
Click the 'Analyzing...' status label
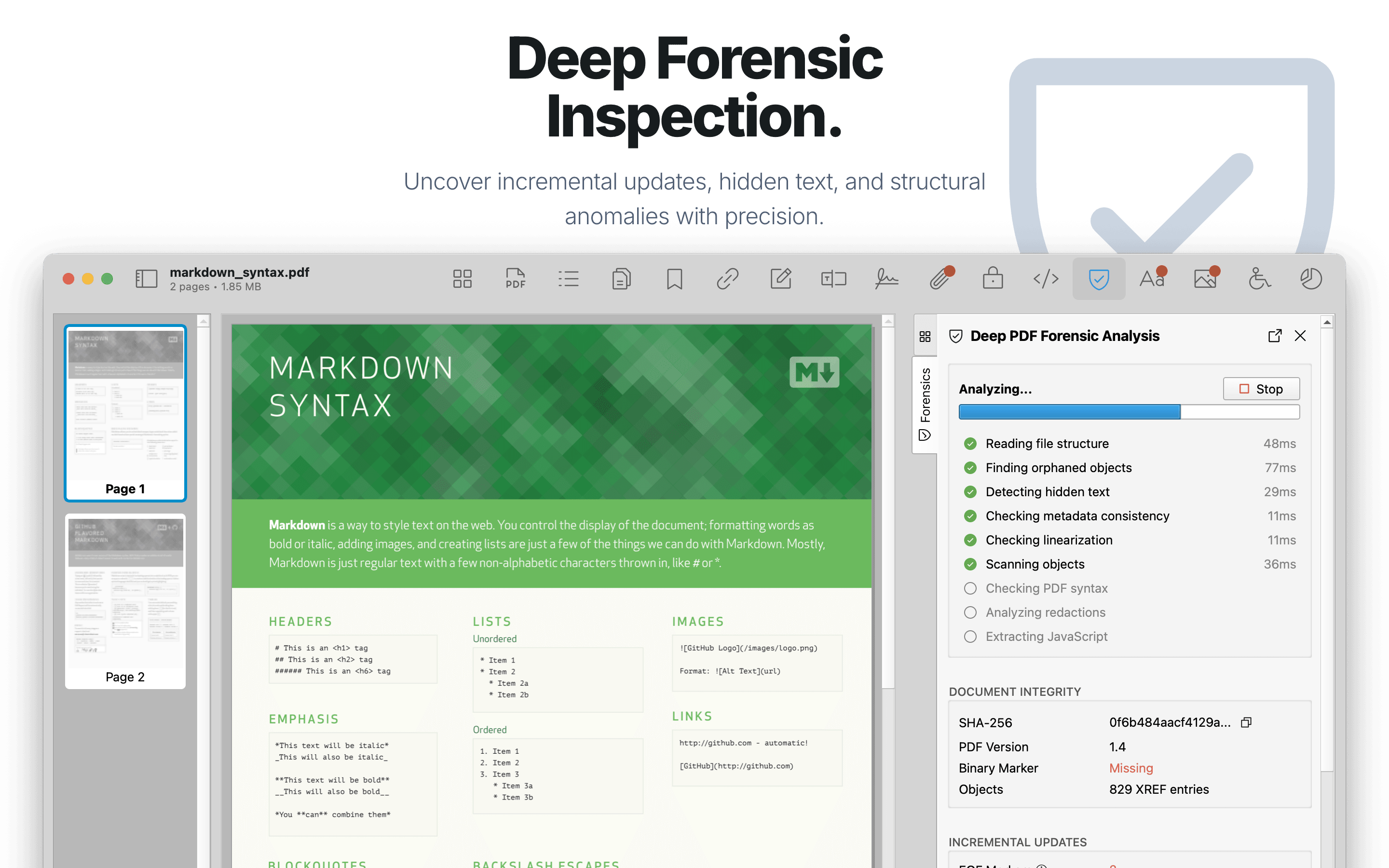click(x=994, y=389)
